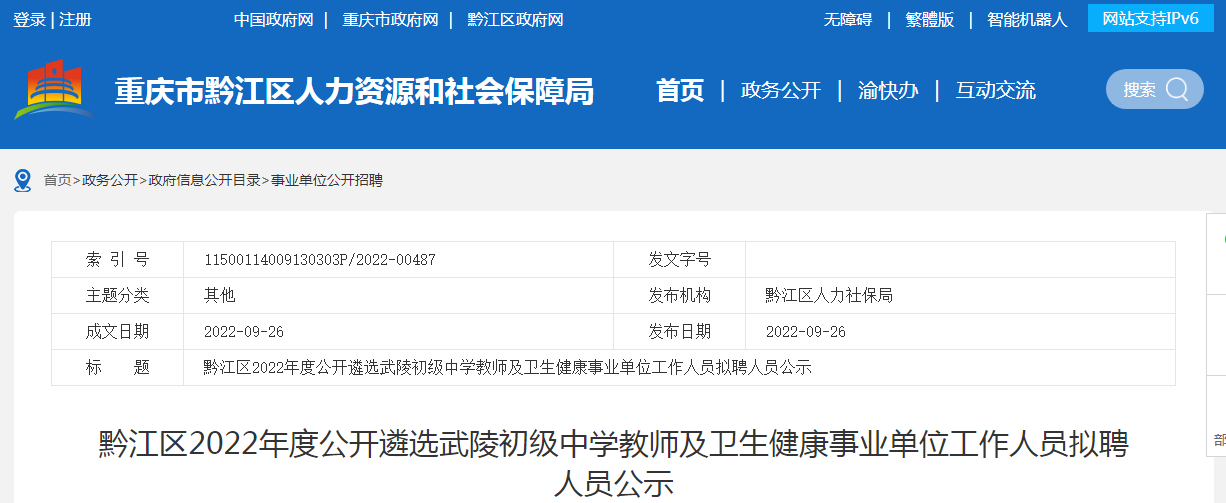The image size is (1226, 503).
Task: Click the 发布日期 value 2022-09-26
Action: [x=806, y=332]
